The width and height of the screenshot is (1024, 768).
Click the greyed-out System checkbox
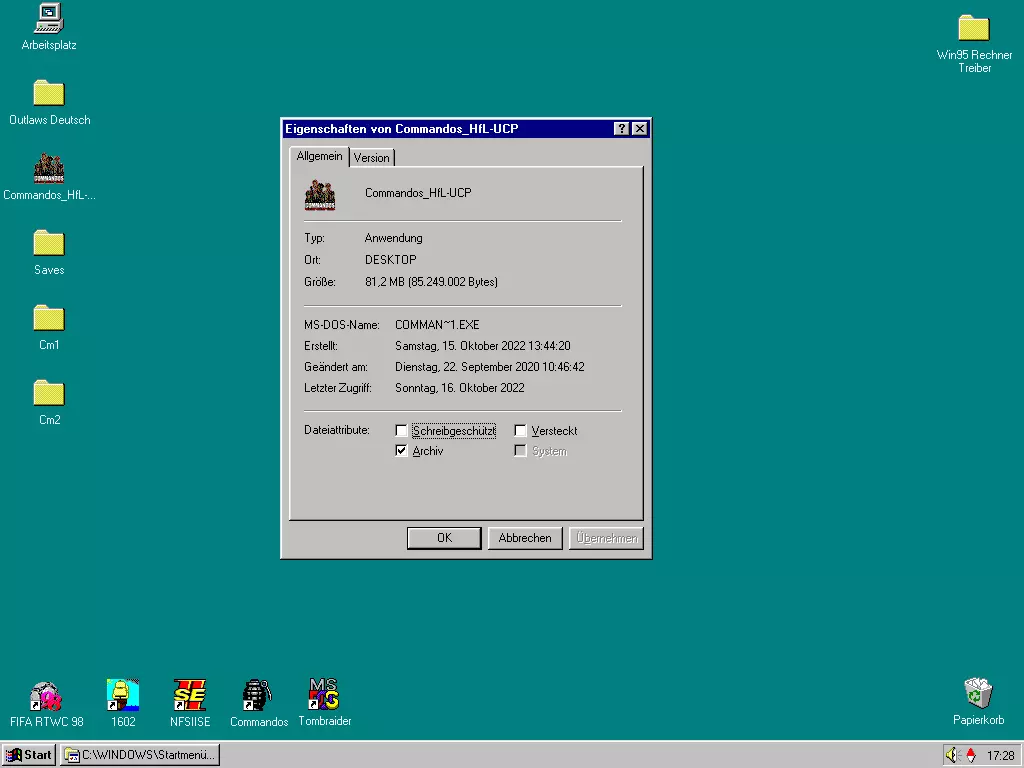click(520, 451)
